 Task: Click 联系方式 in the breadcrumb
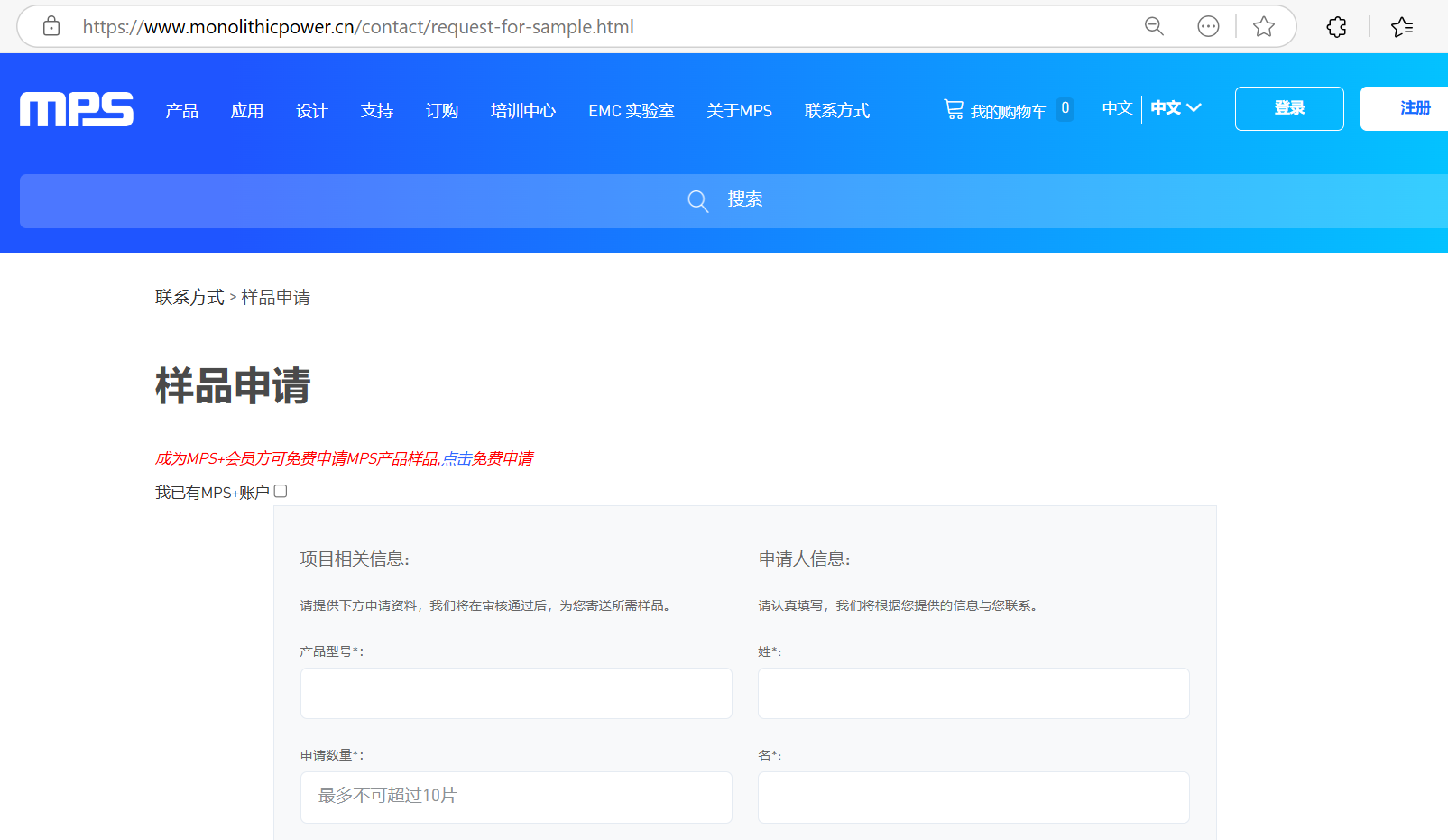coord(189,297)
